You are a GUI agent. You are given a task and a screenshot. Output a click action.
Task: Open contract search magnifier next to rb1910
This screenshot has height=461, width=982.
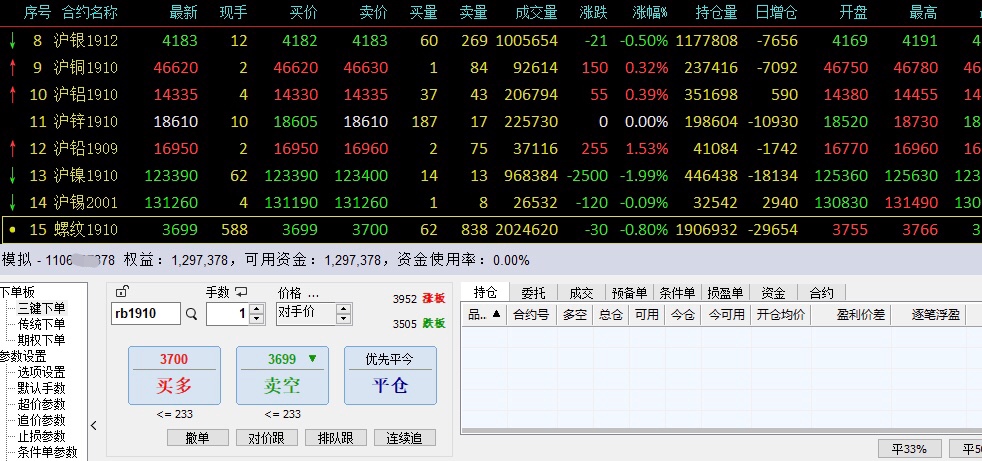tap(192, 314)
